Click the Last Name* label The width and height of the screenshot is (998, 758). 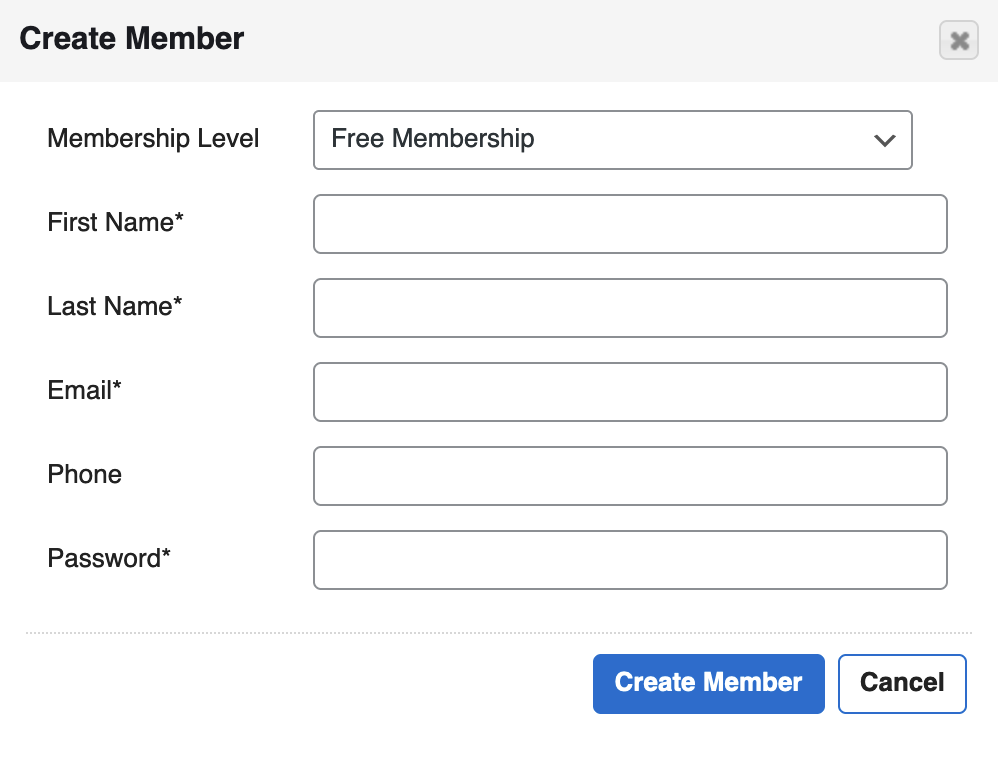(x=115, y=306)
